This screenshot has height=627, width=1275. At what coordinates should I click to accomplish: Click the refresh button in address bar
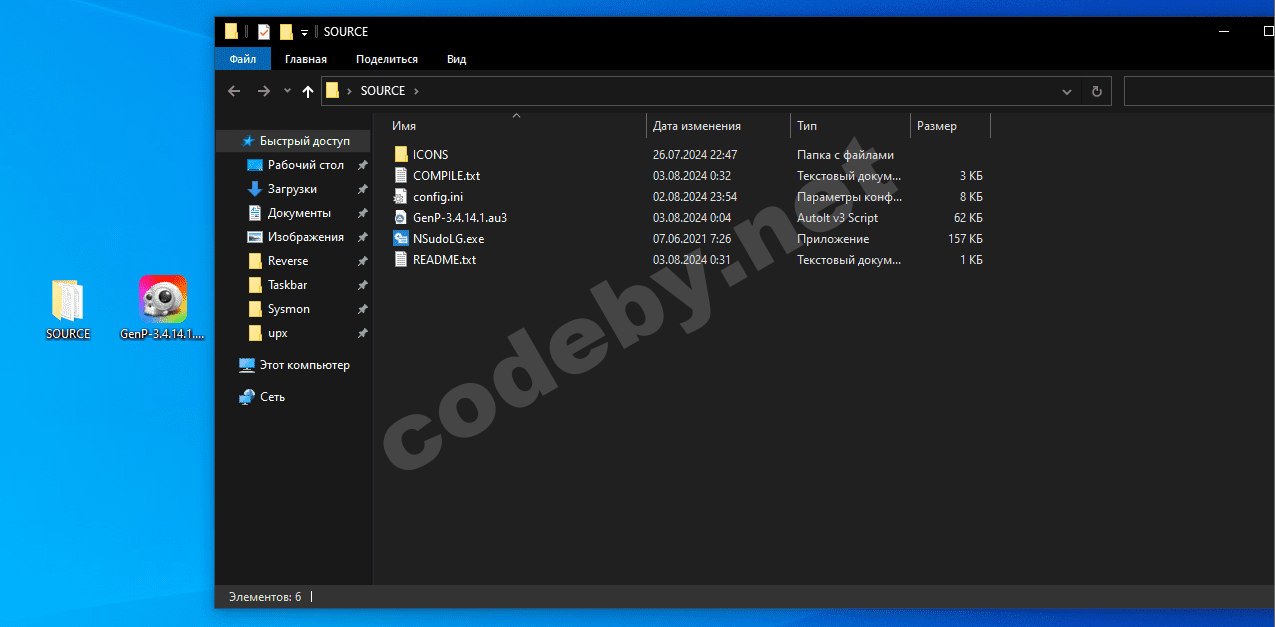click(1096, 91)
